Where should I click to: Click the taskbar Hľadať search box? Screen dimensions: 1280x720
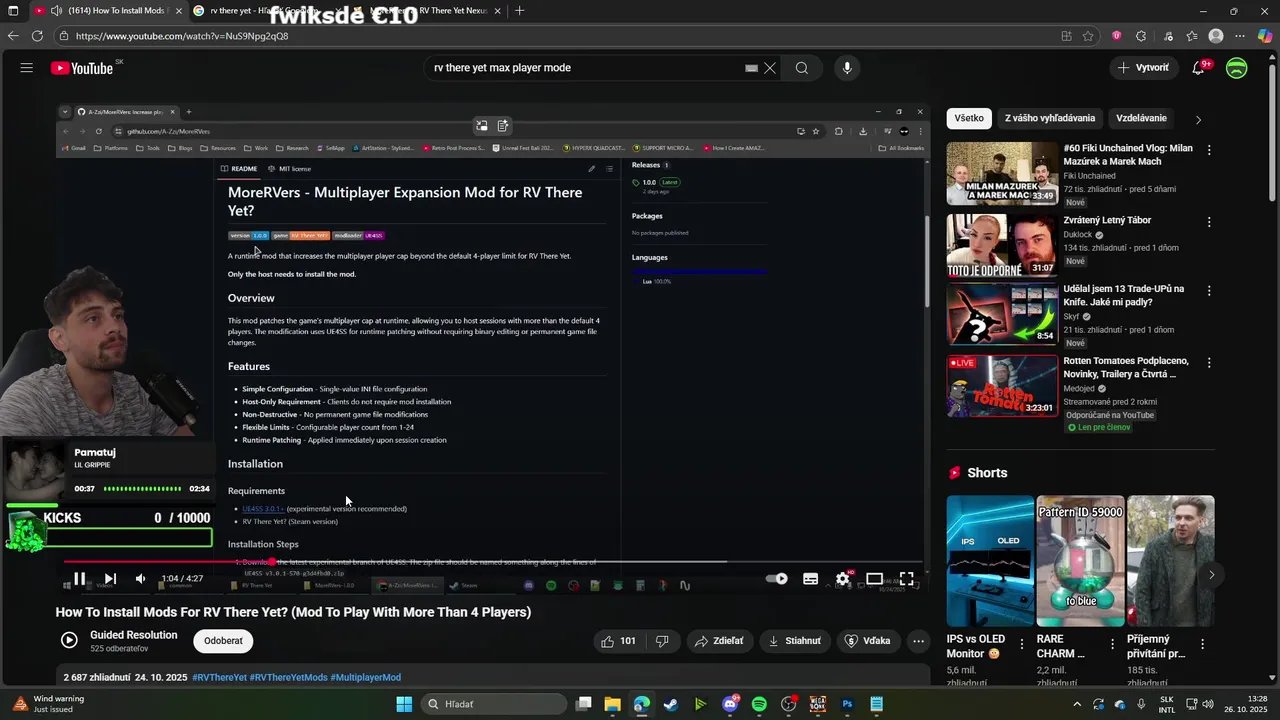[493, 704]
